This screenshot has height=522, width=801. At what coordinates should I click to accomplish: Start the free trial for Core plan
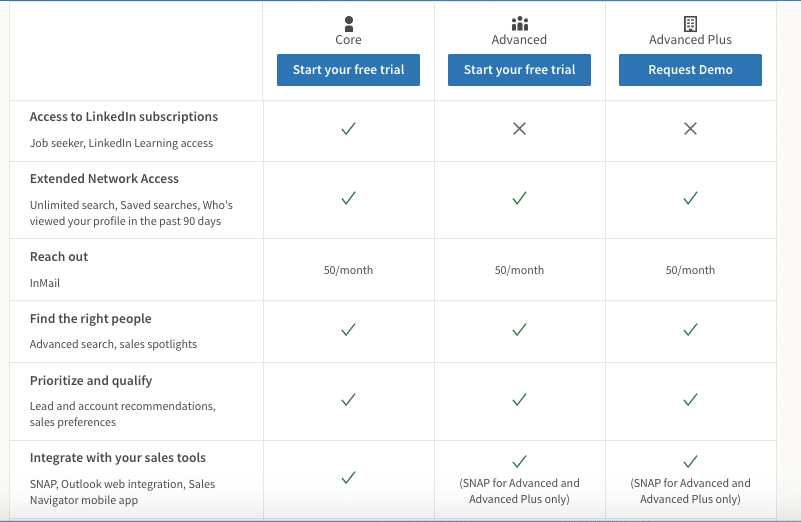click(348, 70)
